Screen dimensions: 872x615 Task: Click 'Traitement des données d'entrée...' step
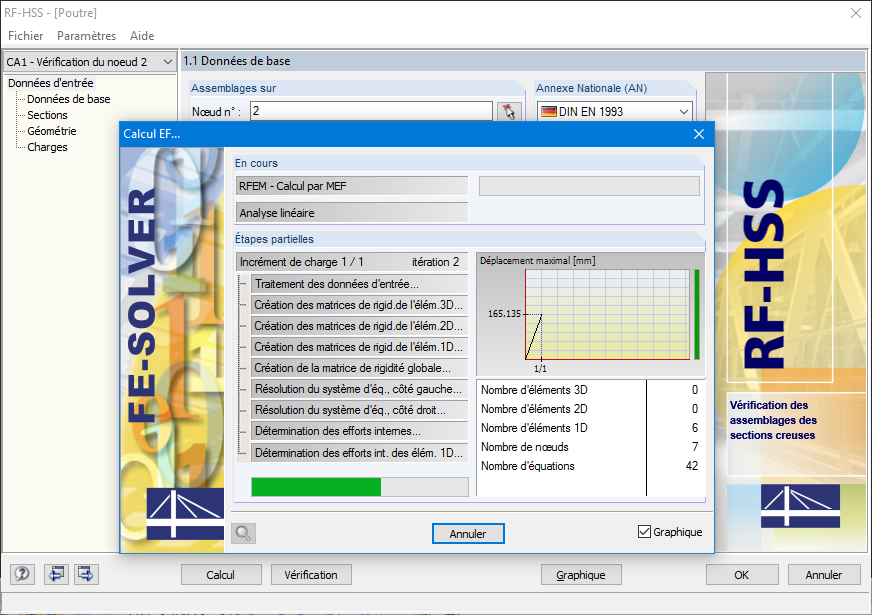pyautogui.click(x=359, y=284)
